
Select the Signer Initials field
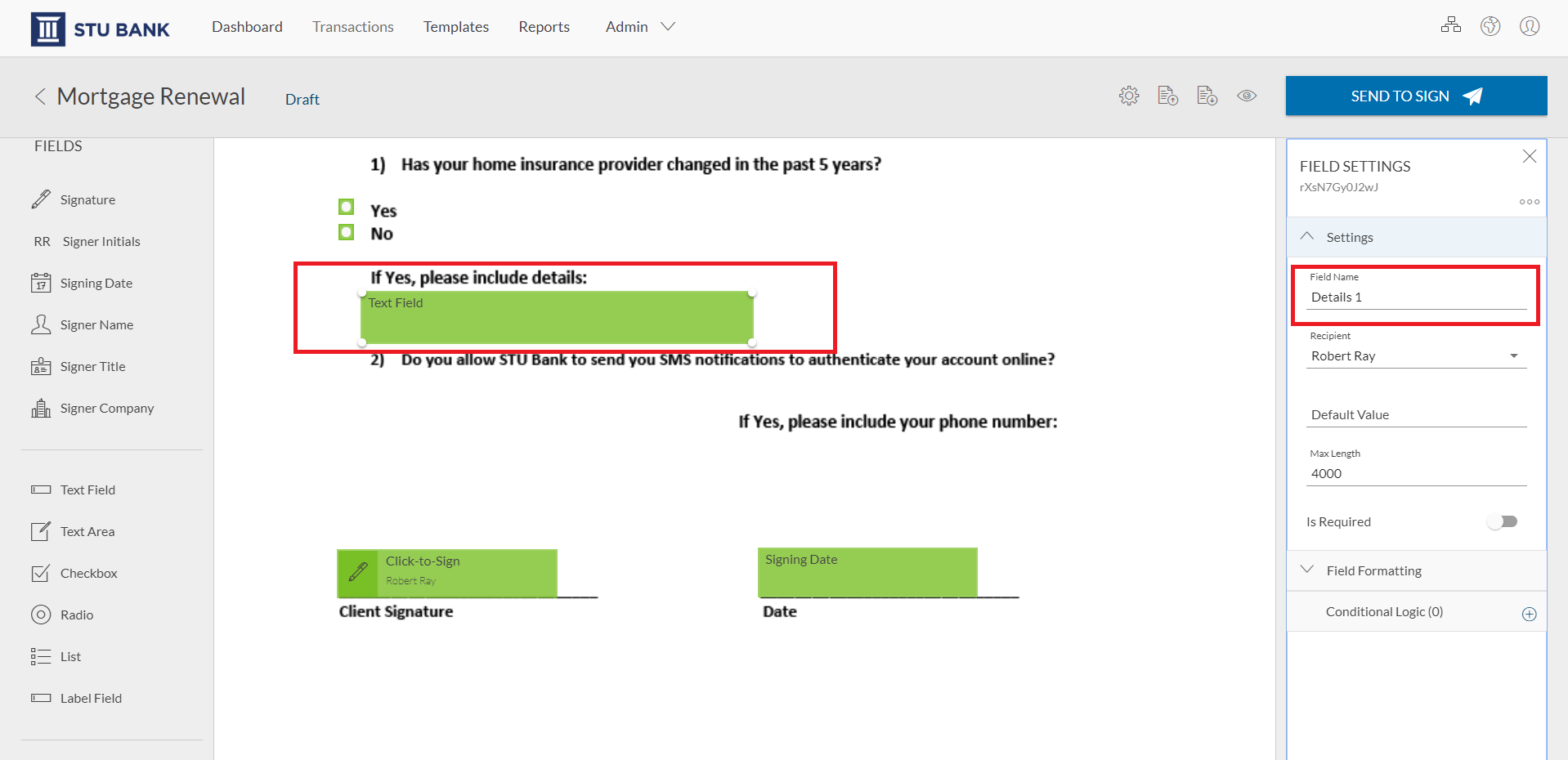[x=87, y=241]
